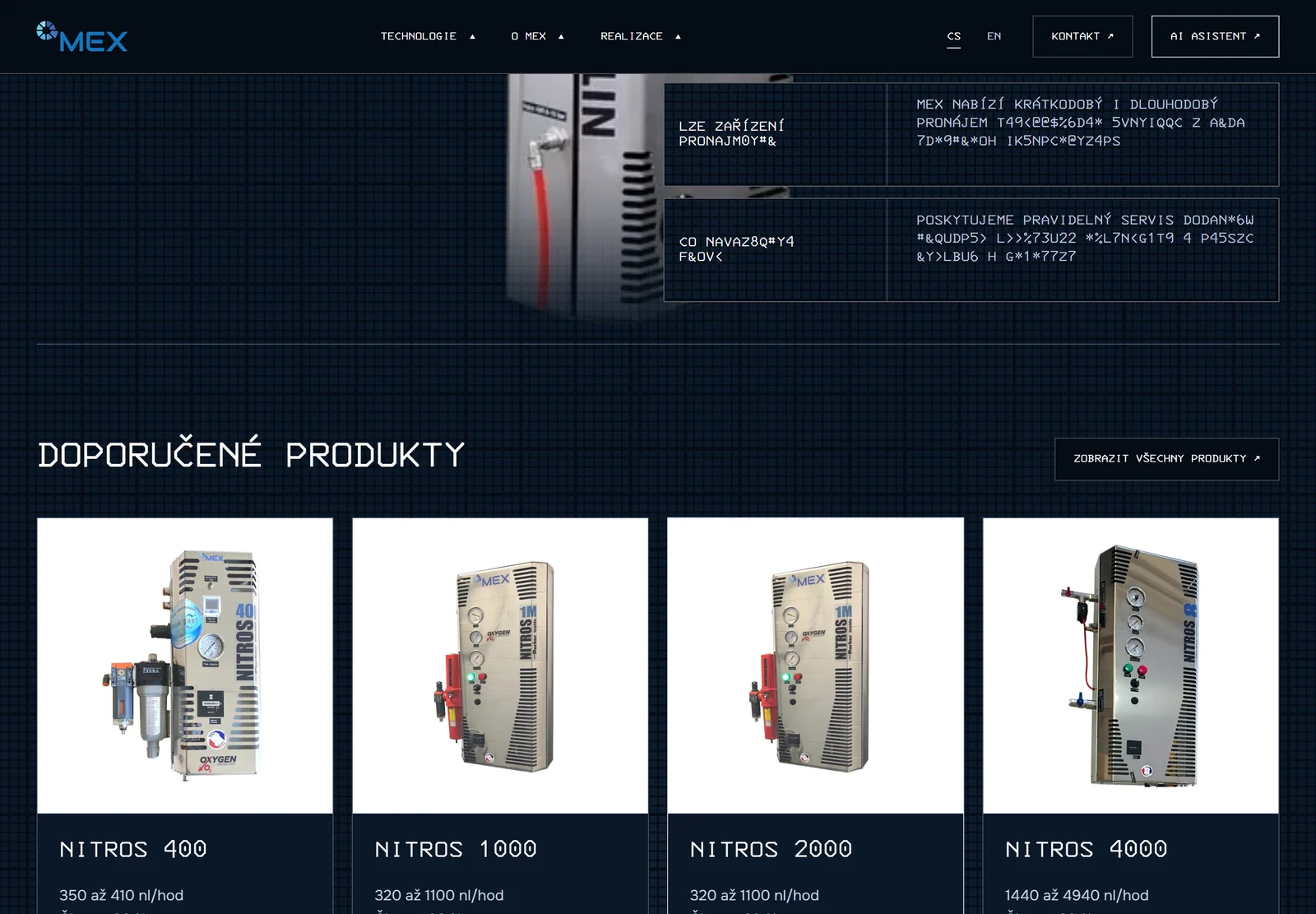Click the NITROS 1000 title
Screen dimensions: 1316x914
[456, 849]
